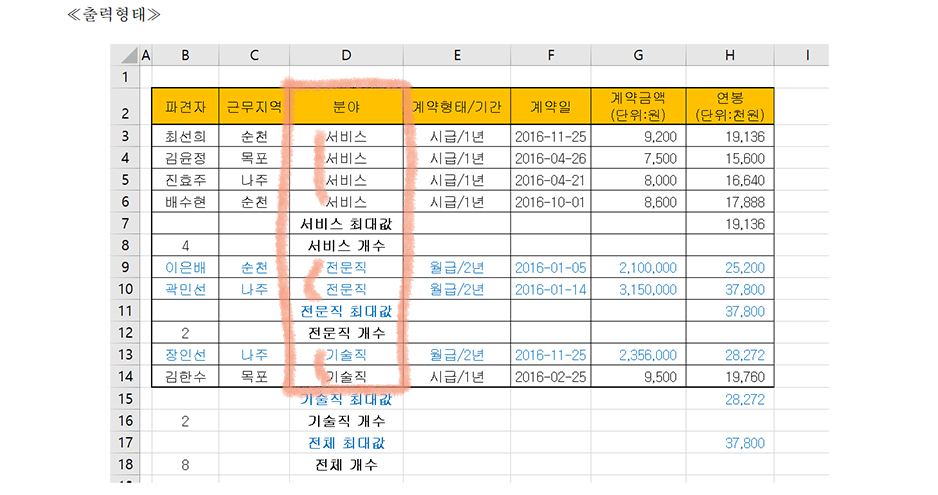Image resolution: width=938 pixels, height=495 pixels.
Task: Select the cell containing 김윤정
Action: pos(185,158)
